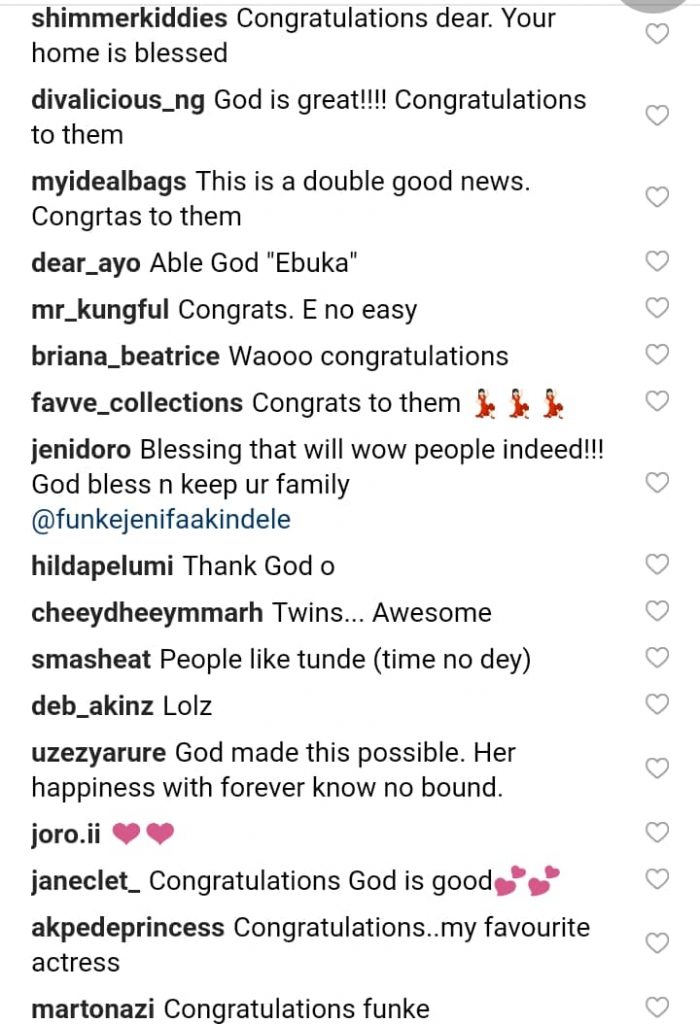
Task: Like shimmerkiddies' comment with the heart
Action: tap(656, 35)
